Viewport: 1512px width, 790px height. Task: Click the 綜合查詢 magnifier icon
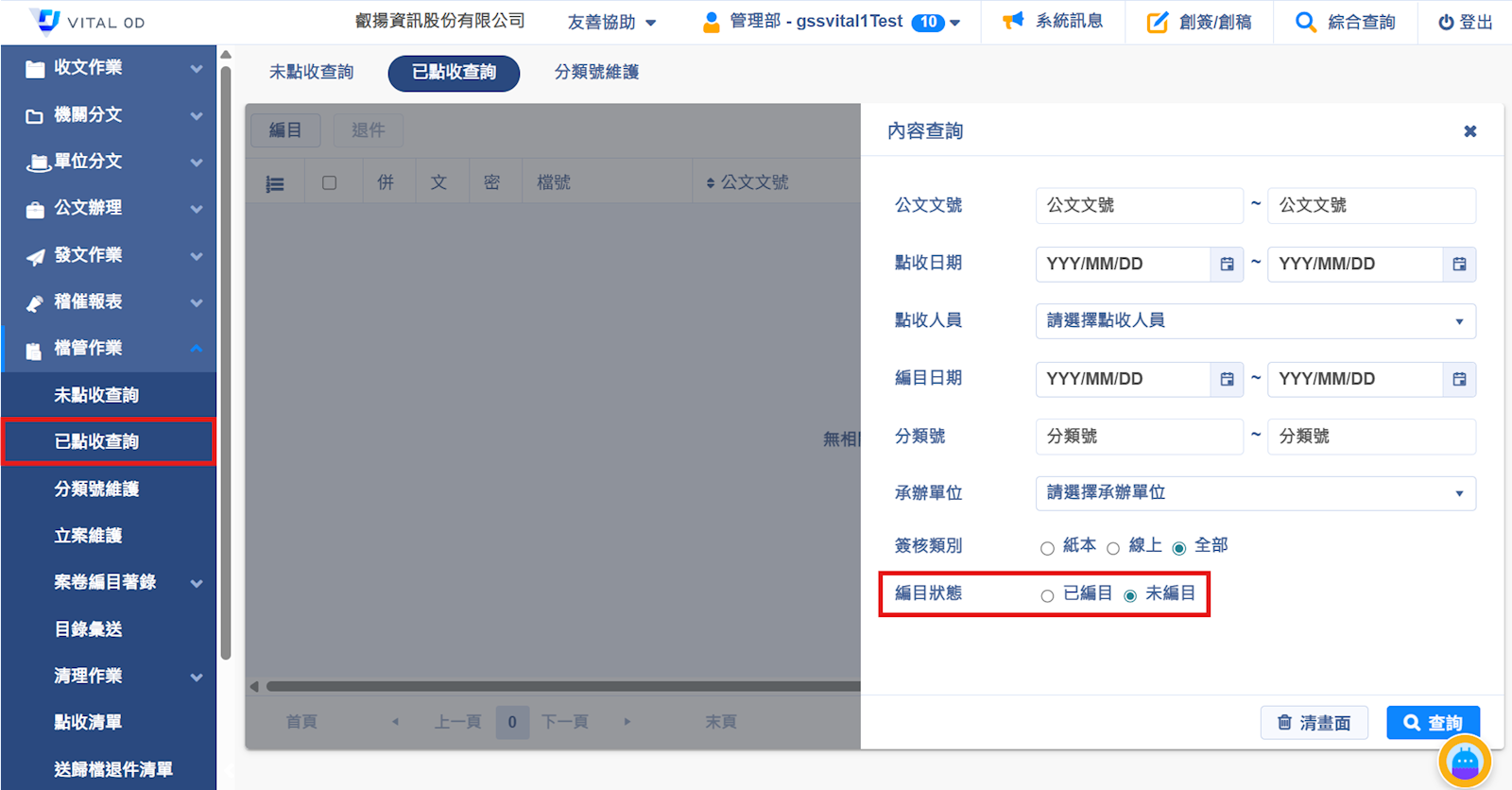coord(1305,22)
